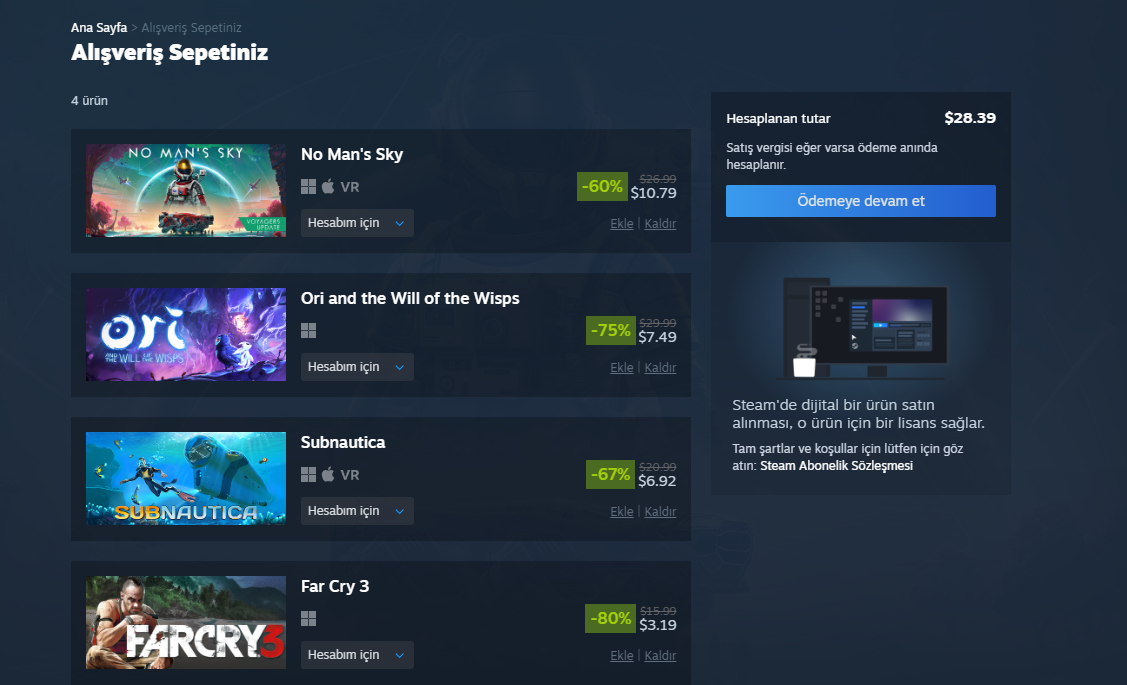Click the Windows icon under Far Cry 3
The height and width of the screenshot is (685, 1127).
pos(308,619)
